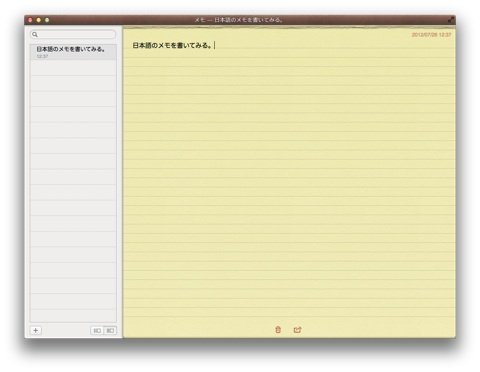Screen dimensions: 480x372
Task: Switch to the hidden folder list view button
Action: pos(97,330)
